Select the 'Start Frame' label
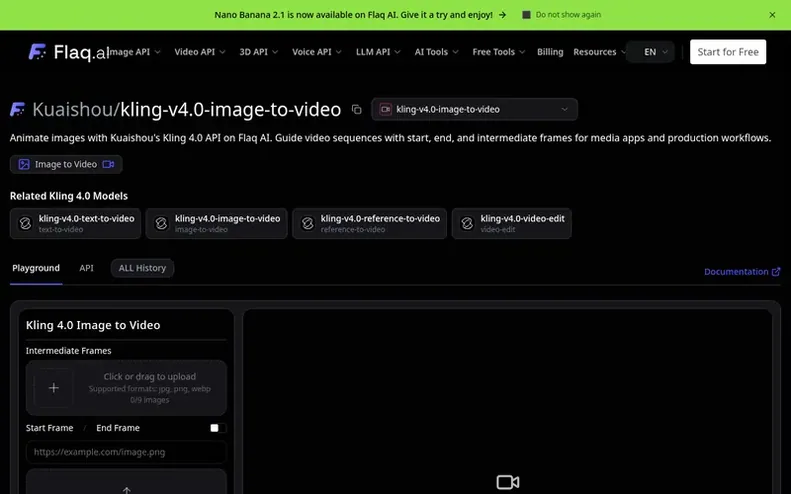 click(x=49, y=428)
